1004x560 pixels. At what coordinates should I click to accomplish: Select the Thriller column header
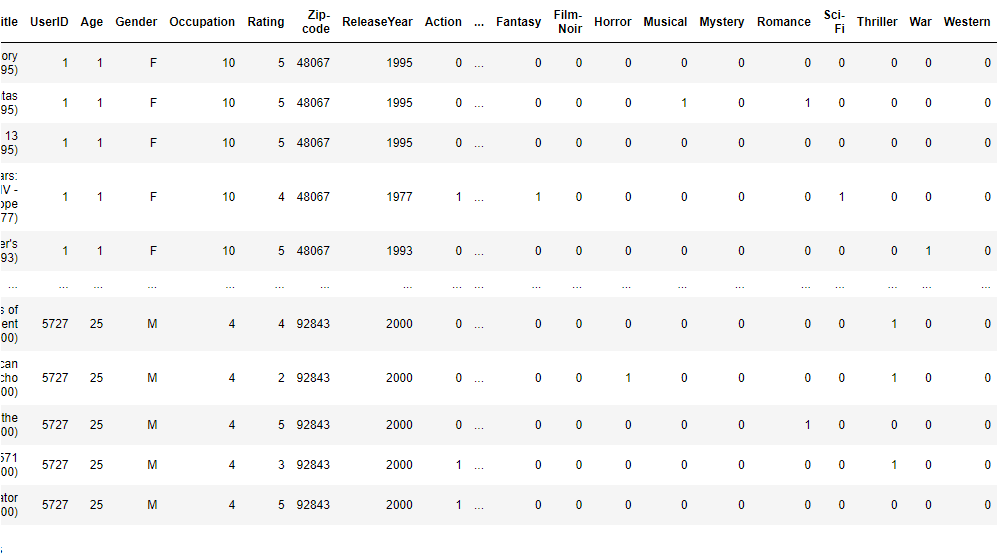877,22
